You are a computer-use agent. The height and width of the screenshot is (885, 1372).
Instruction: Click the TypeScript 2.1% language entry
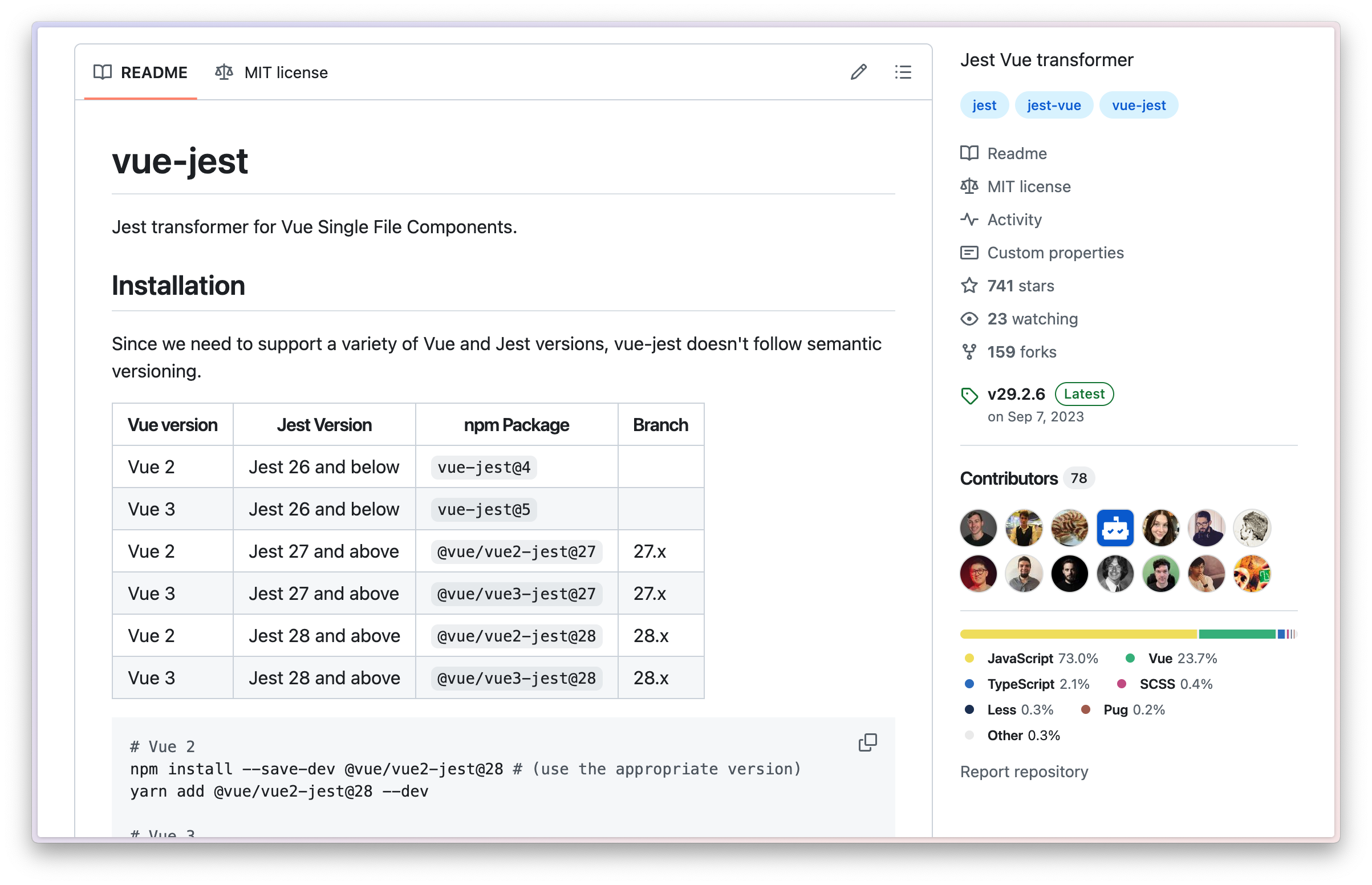click(x=1026, y=684)
